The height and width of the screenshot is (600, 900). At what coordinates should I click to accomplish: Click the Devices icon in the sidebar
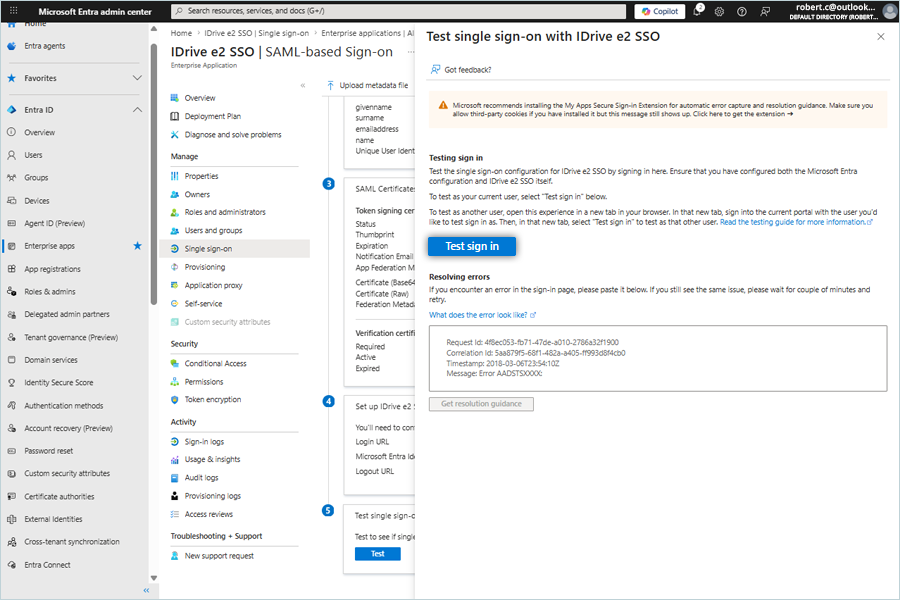11,201
